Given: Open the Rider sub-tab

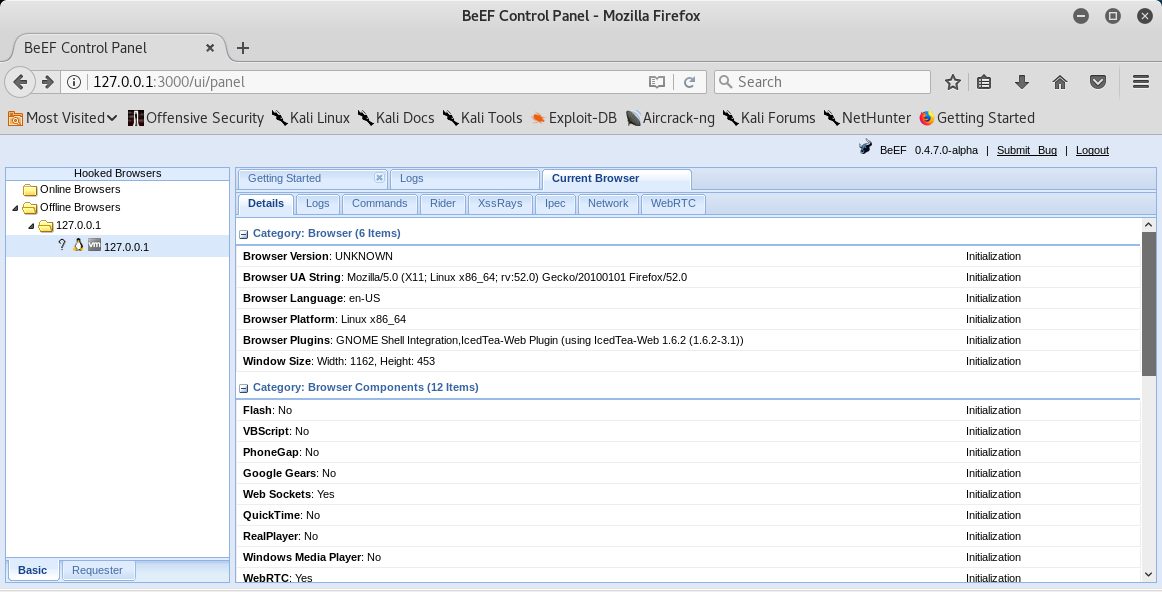Looking at the screenshot, I should click(x=442, y=204).
